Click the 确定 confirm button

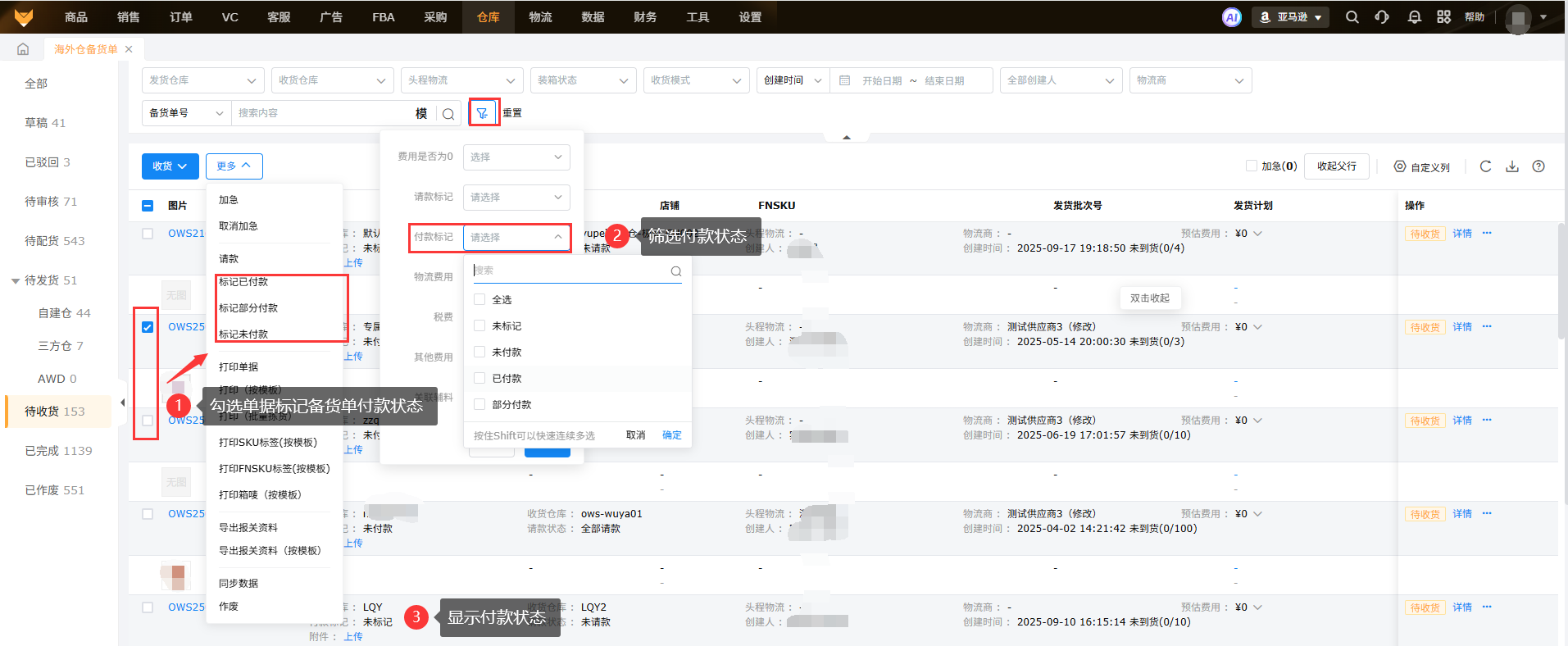[x=671, y=435]
